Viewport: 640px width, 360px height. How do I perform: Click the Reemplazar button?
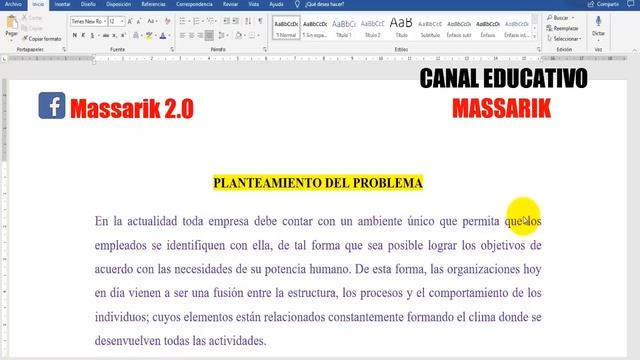point(562,28)
